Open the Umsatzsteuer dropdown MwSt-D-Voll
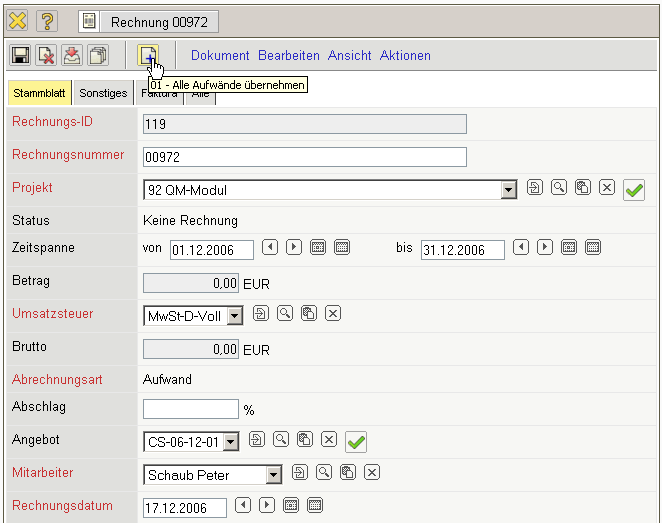This screenshot has height=523, width=662. pyautogui.click(x=235, y=316)
